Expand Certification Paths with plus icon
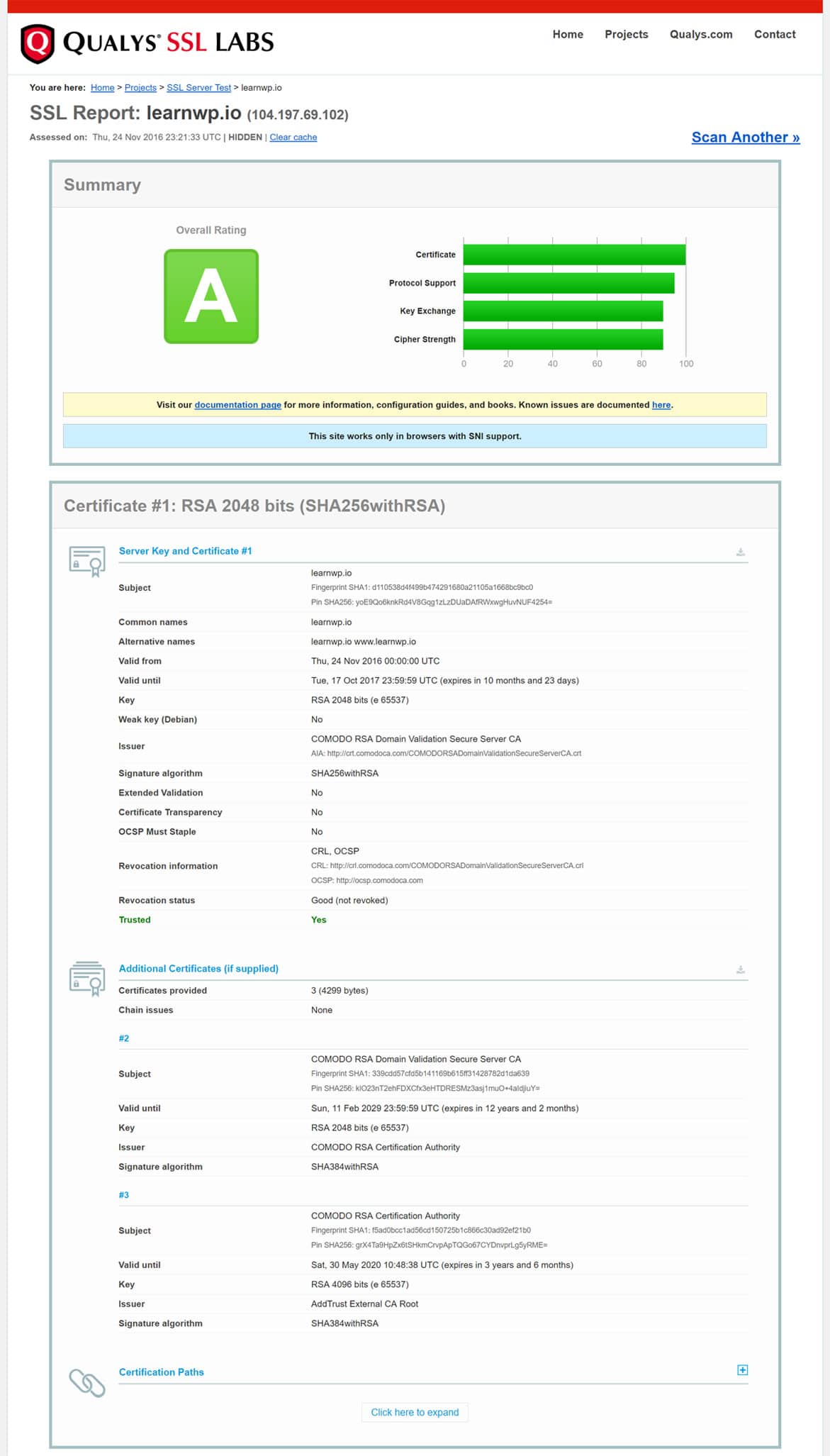The image size is (830, 1456). 742,1369
